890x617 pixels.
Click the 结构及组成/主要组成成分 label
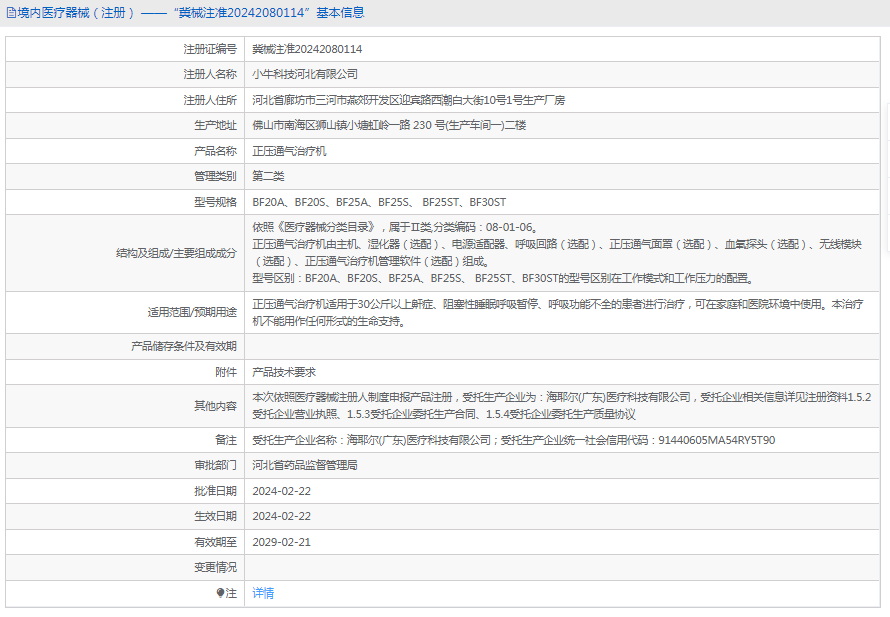(x=176, y=253)
